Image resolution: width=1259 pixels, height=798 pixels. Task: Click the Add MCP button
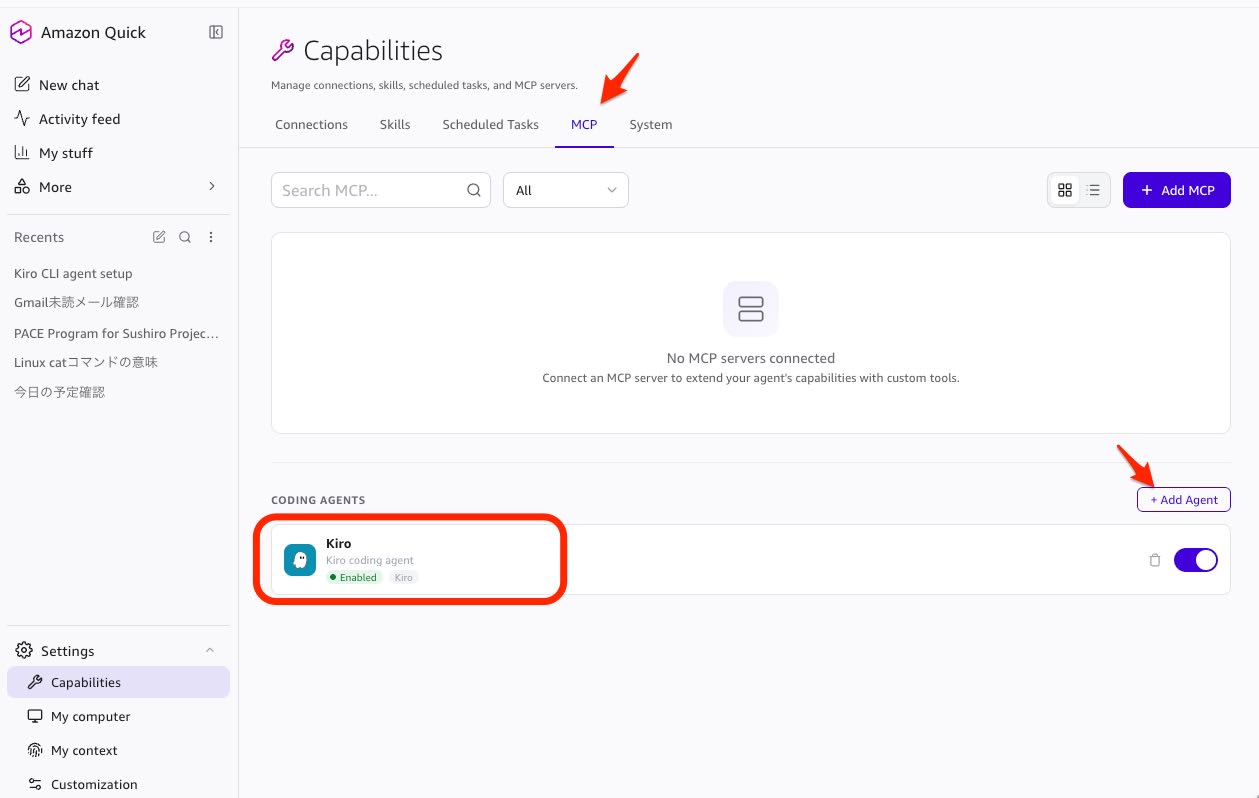tap(1176, 190)
